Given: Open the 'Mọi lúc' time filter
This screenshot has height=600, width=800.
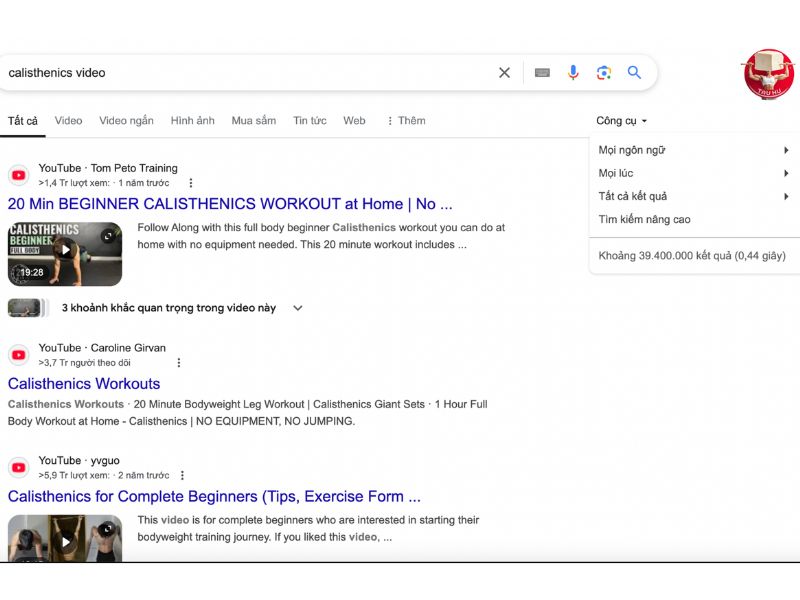Looking at the screenshot, I should (694, 173).
